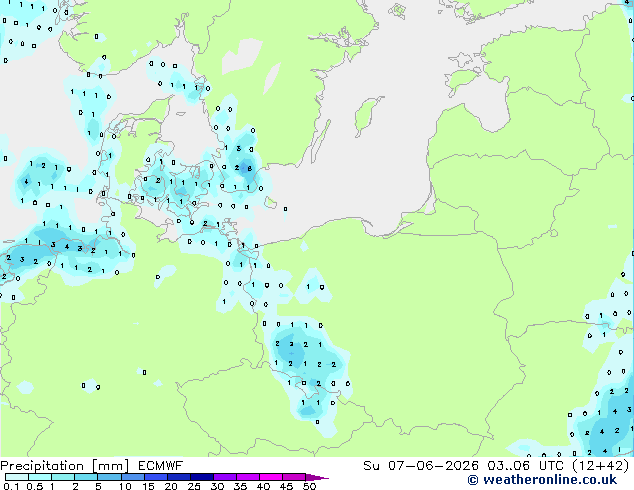Select the 30–35 mm purple legend swatch
The image size is (634, 490).
[225, 477]
